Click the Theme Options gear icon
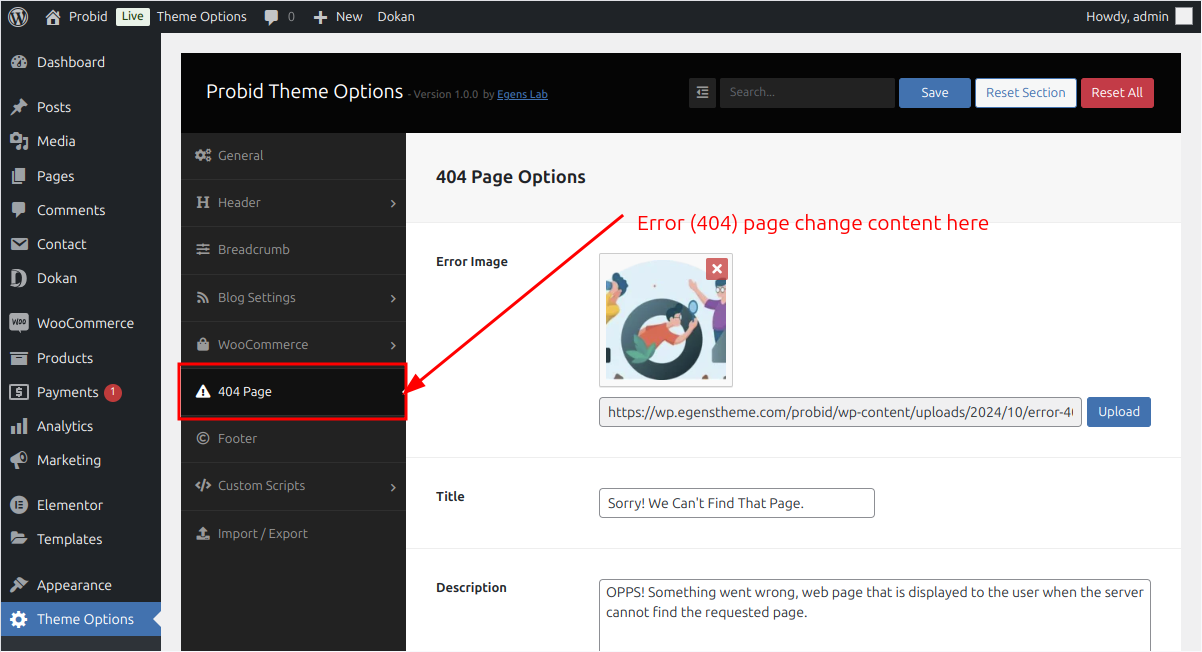The height and width of the screenshot is (652, 1202). 19,619
